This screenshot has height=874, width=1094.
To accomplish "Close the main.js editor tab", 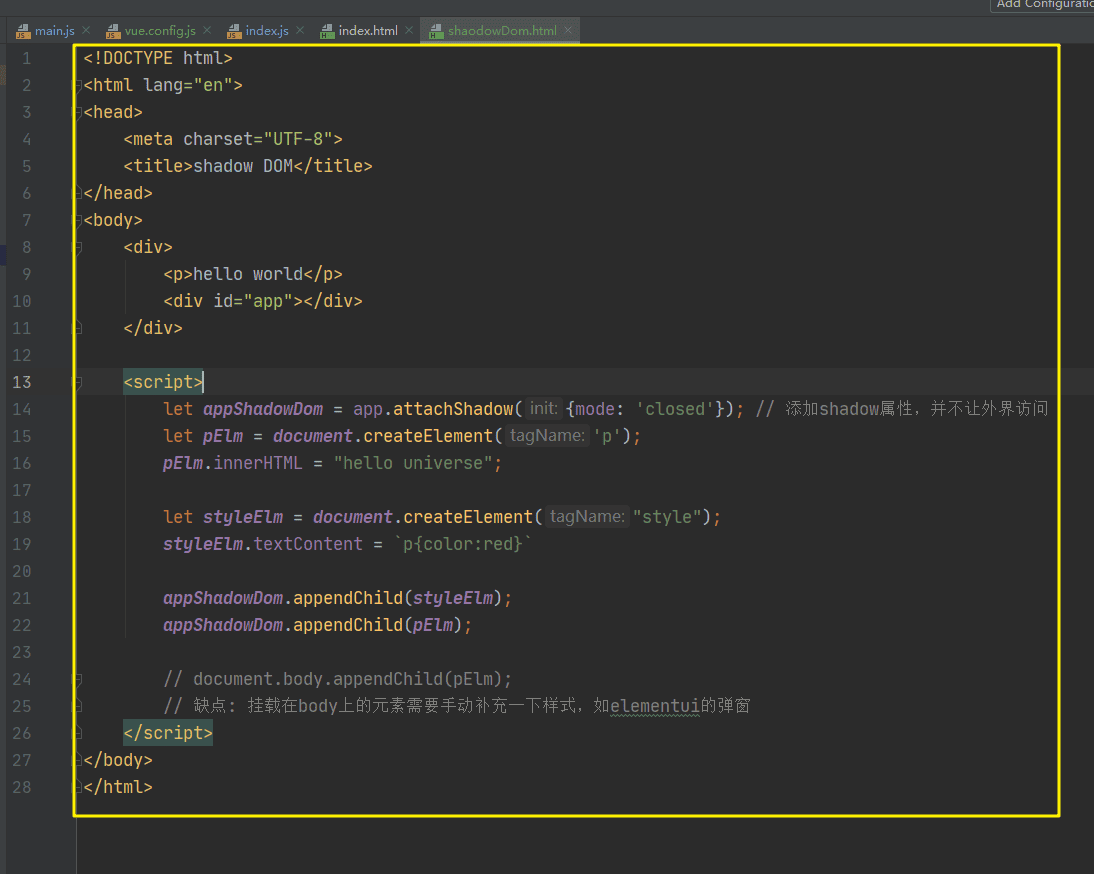I will point(86,31).
